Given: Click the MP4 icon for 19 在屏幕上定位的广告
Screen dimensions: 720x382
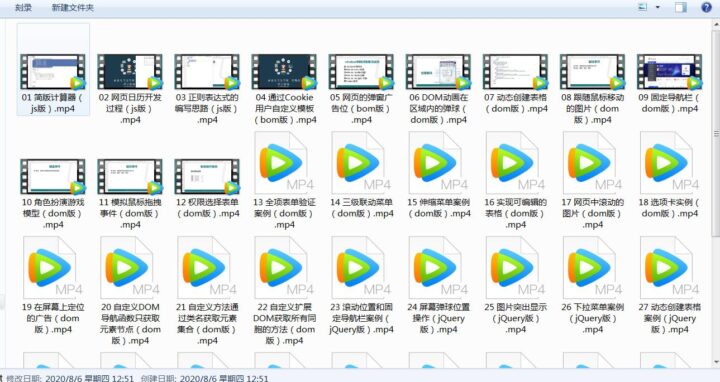Looking at the screenshot, I should (53, 268).
